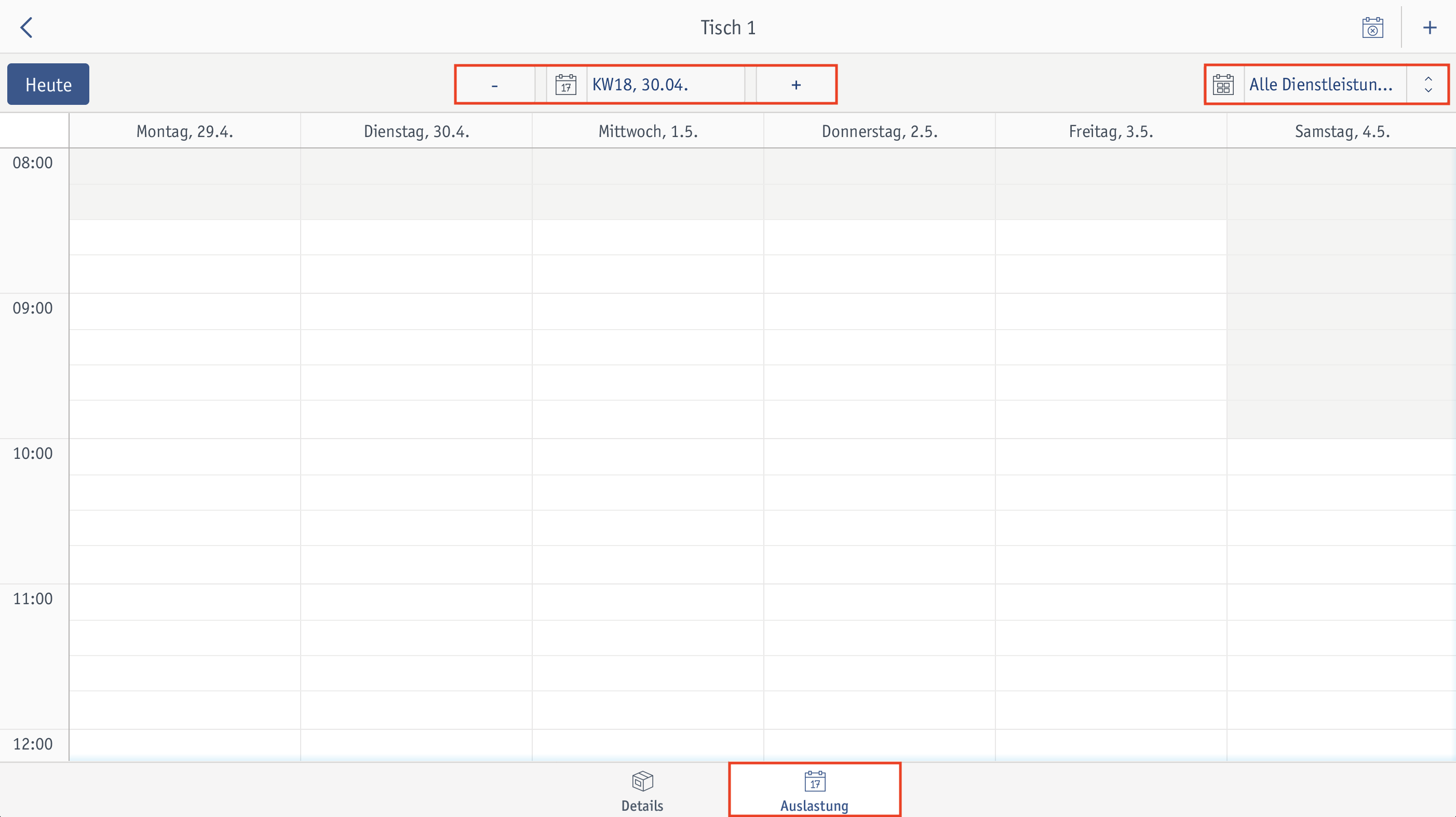
Task: Select the Montag, 29.4. column header
Action: pos(185,131)
